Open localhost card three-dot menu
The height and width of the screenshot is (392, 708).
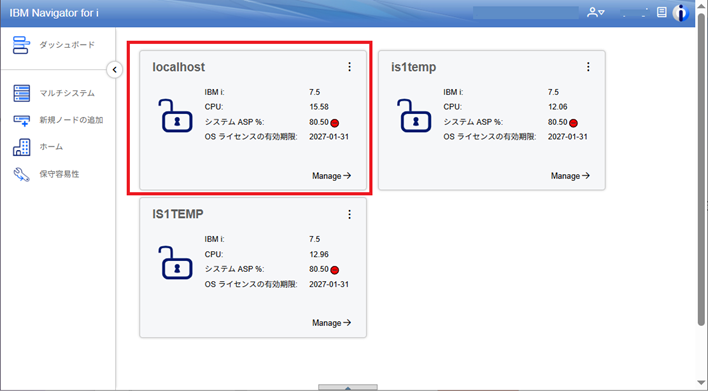pos(349,67)
